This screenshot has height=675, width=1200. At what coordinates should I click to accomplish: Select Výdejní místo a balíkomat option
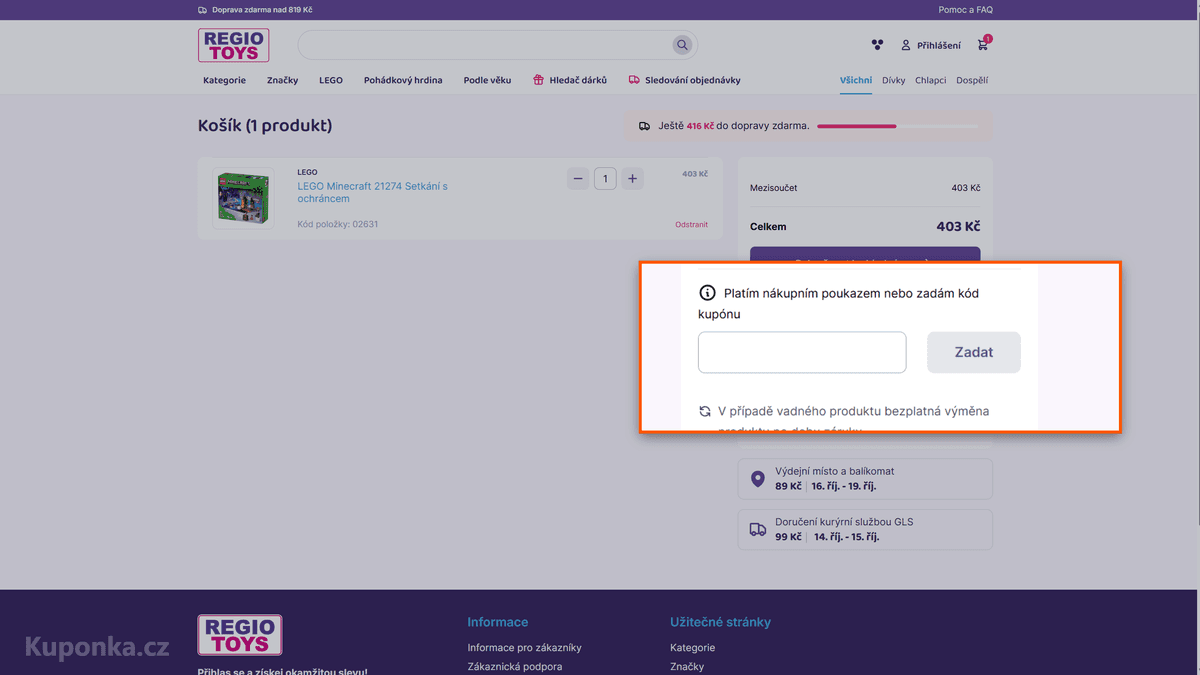pos(865,479)
